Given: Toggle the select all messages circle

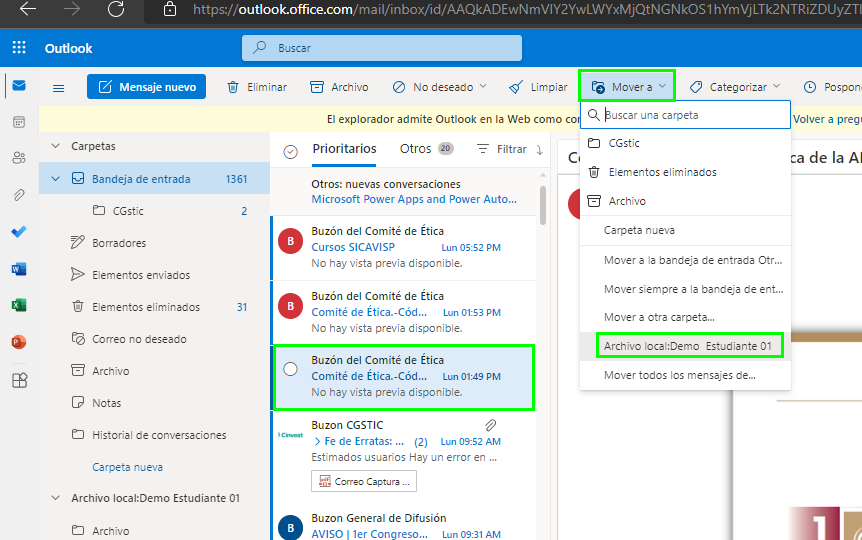Looking at the screenshot, I should point(291,151).
